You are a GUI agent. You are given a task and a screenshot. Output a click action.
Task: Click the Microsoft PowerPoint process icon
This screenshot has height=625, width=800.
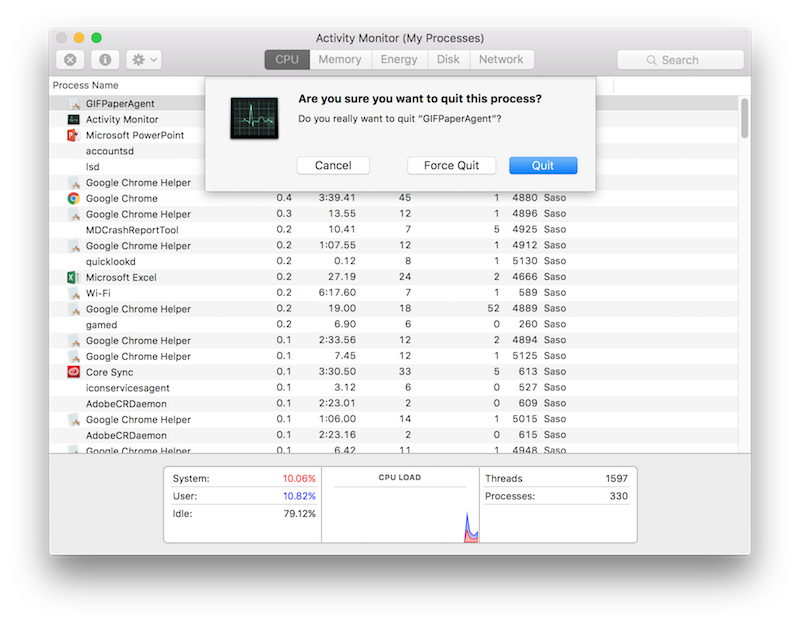click(x=73, y=135)
